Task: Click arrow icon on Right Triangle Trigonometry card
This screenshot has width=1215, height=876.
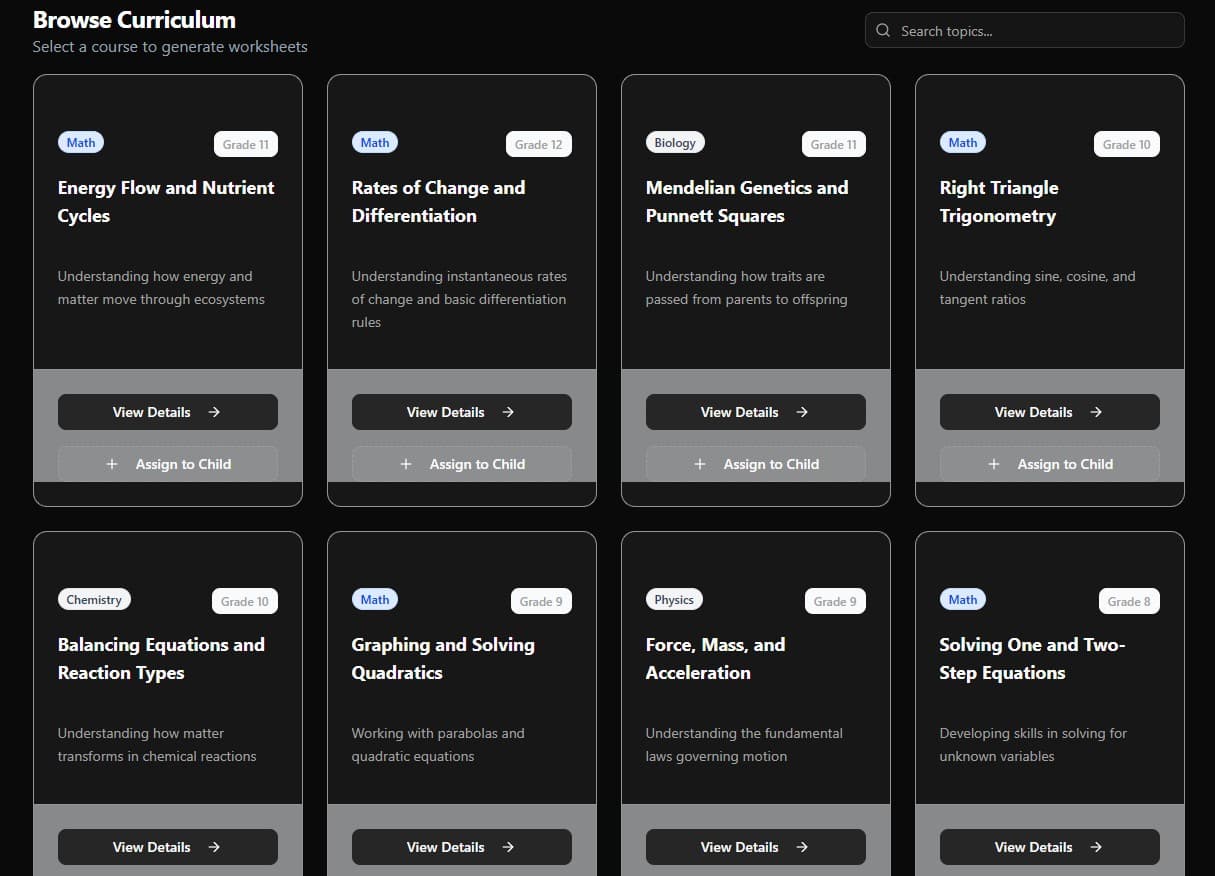Action: point(1096,412)
